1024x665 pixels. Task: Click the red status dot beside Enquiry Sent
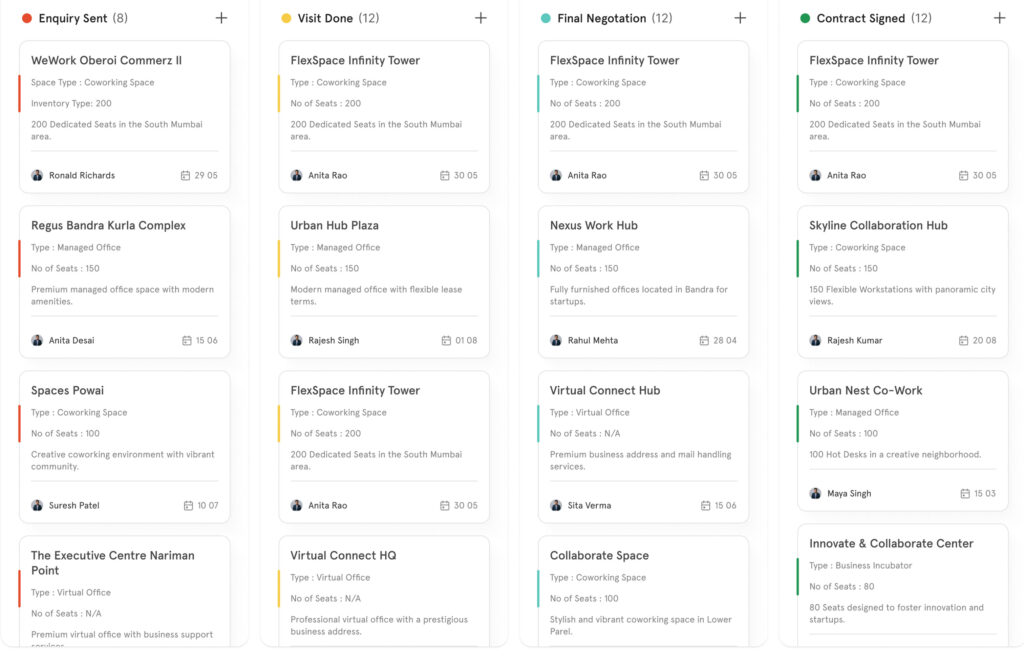[27, 19]
